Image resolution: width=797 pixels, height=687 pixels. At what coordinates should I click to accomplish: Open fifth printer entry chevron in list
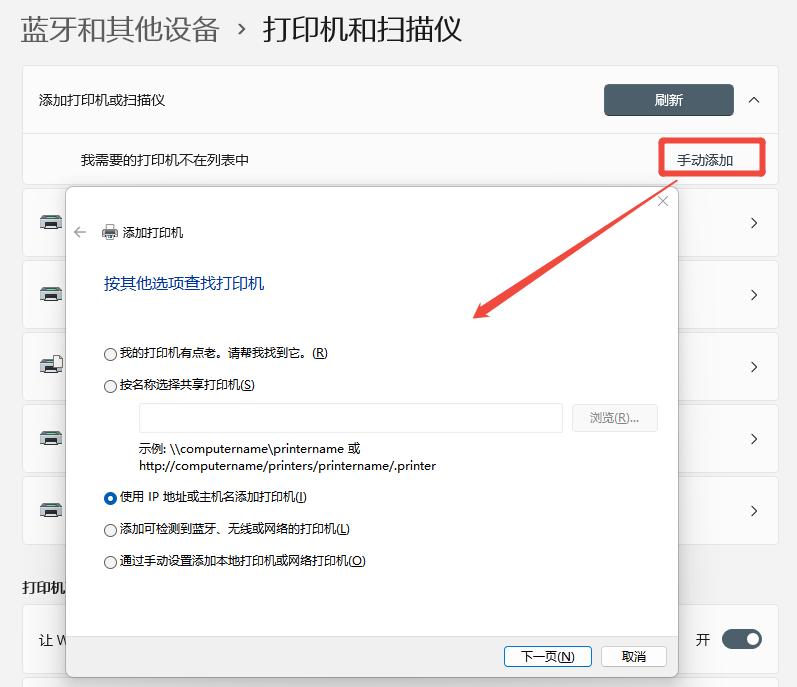click(754, 511)
